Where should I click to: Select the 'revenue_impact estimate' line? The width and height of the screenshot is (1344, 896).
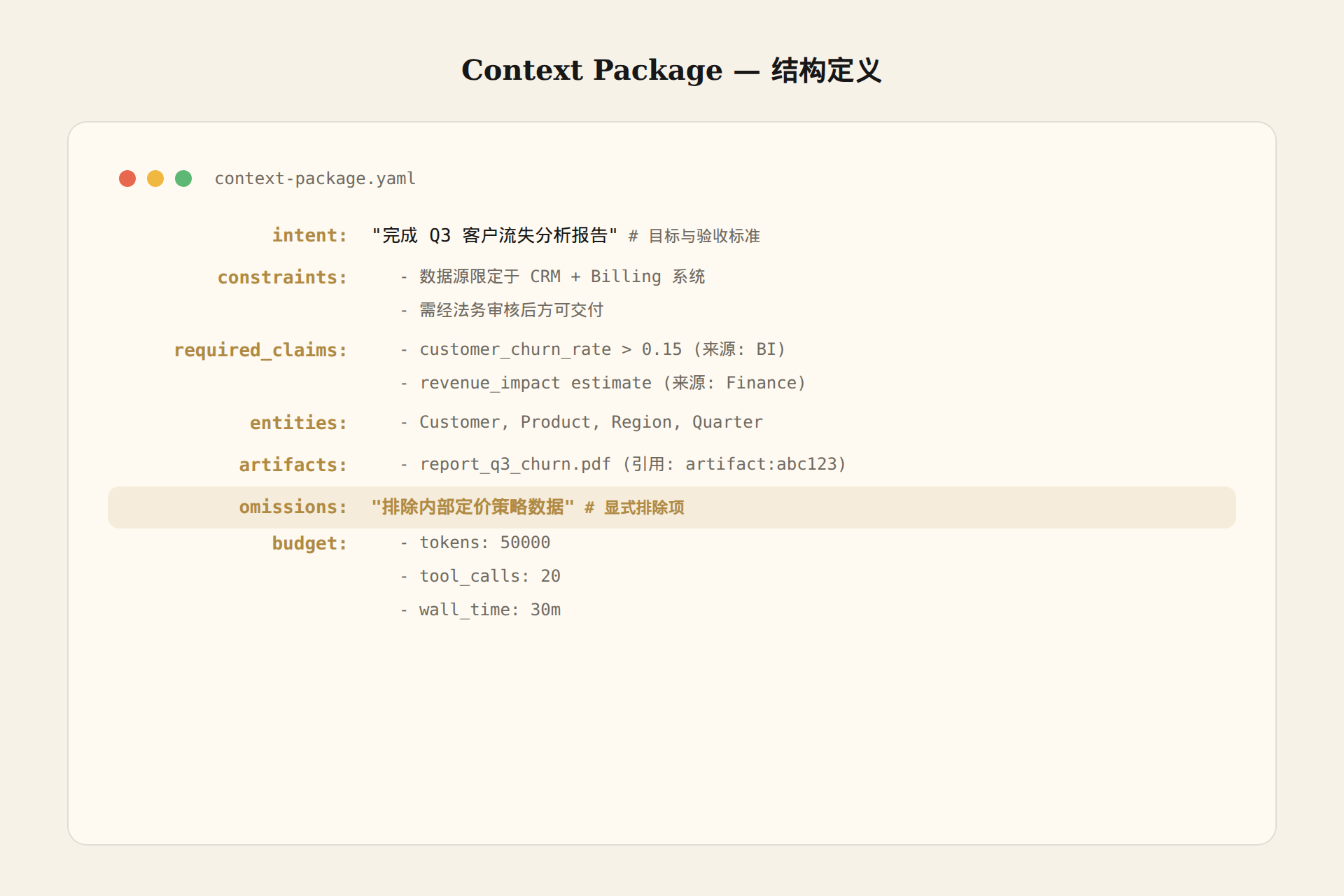603,383
